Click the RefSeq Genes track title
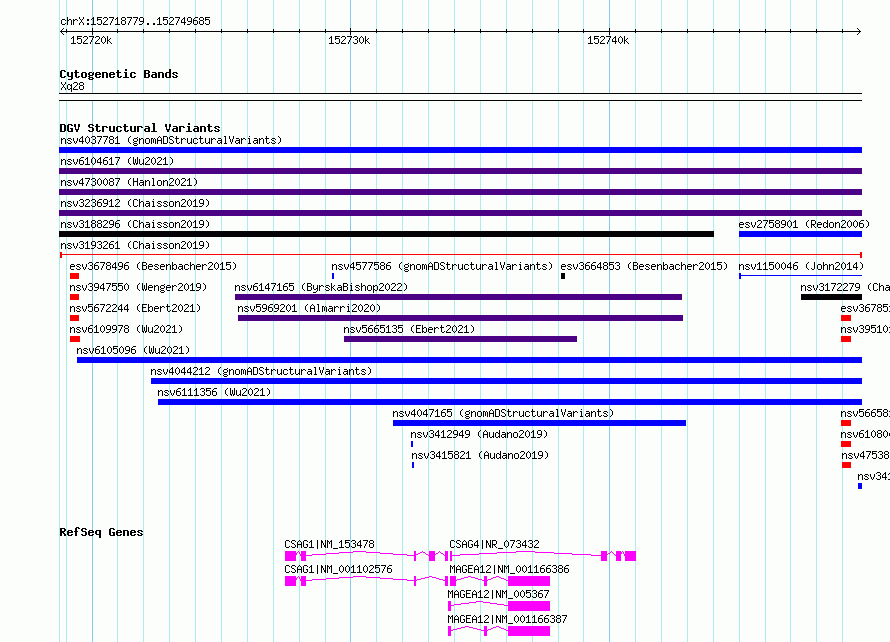This screenshot has height=642, width=890. click(101, 532)
